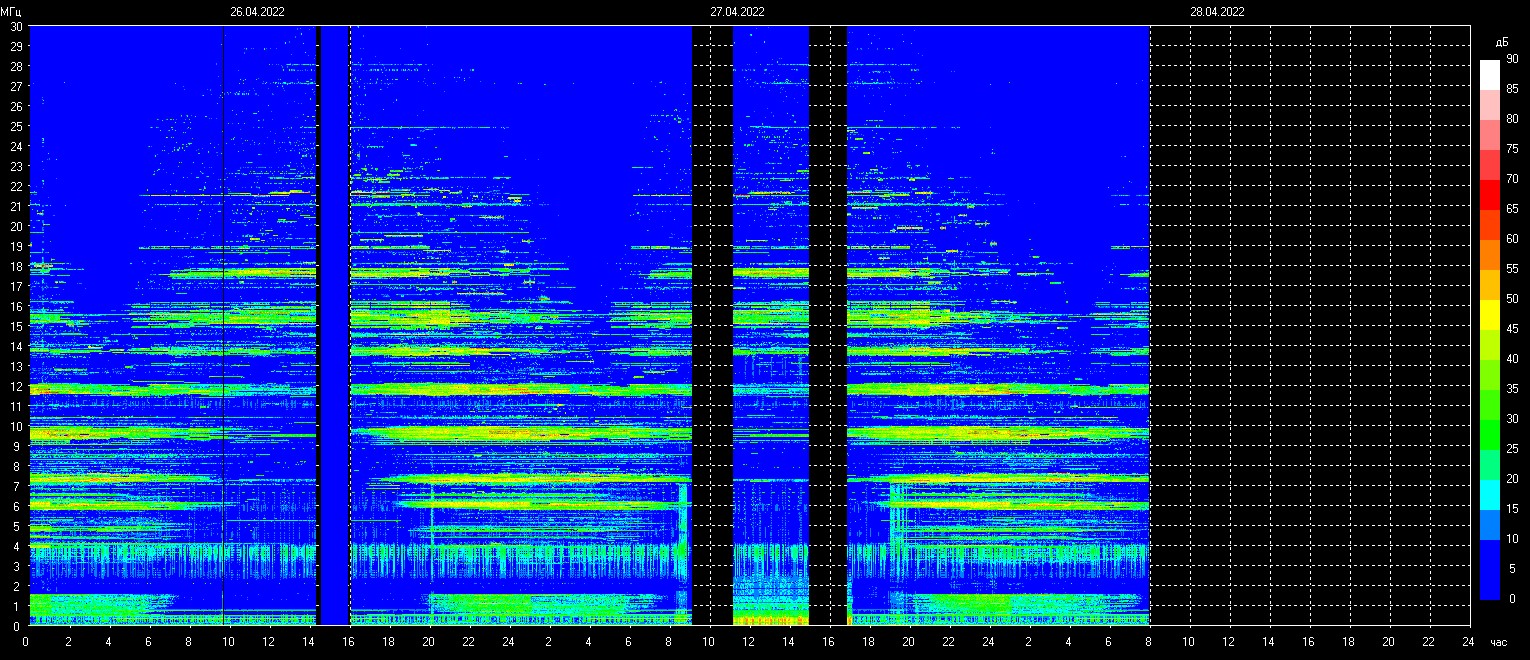Select the 12 MHz tick on frequency axis
The image size is (1530, 660).
16,386
